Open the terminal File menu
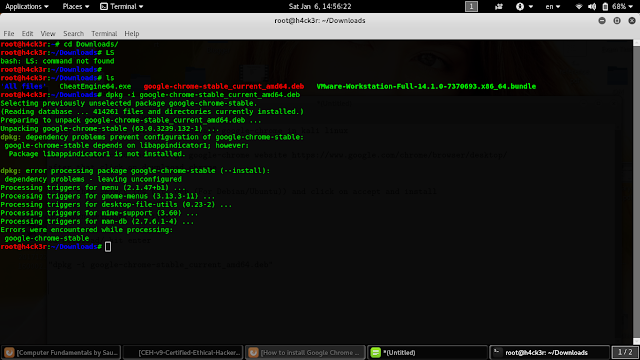The height and width of the screenshot is (360, 640). [9, 33]
